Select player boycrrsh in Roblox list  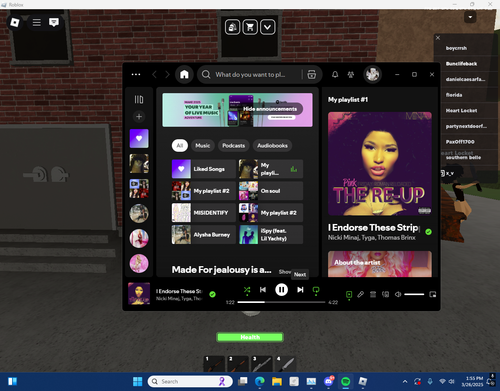coord(456,48)
